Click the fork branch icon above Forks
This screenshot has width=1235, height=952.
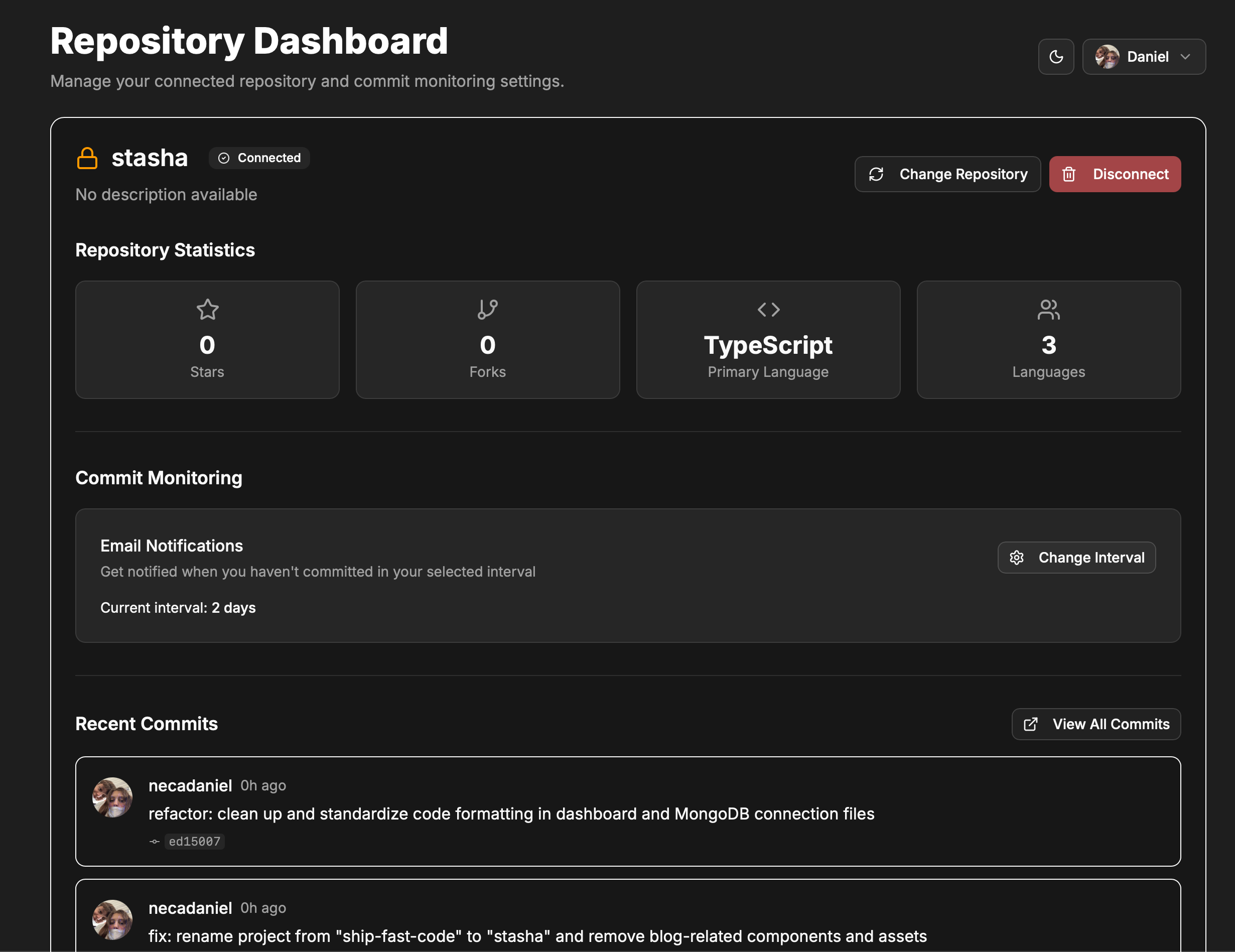click(487, 310)
